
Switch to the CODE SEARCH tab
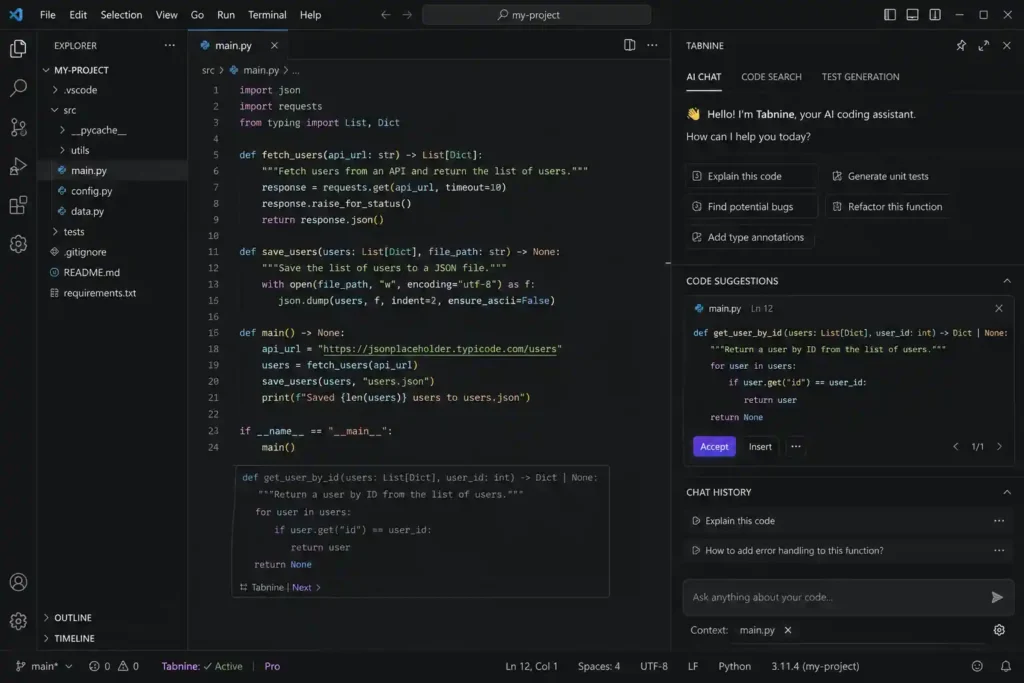coord(771,77)
